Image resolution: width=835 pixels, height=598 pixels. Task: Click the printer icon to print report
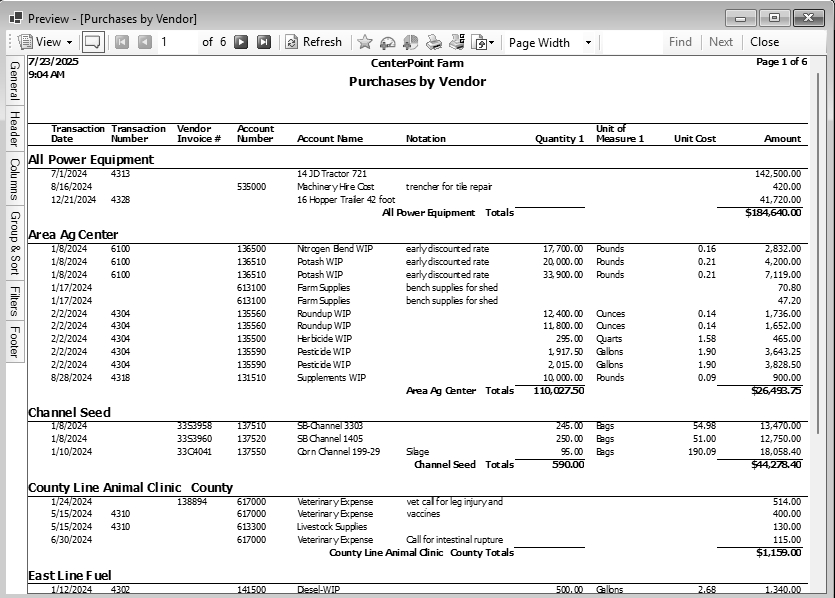(434, 42)
